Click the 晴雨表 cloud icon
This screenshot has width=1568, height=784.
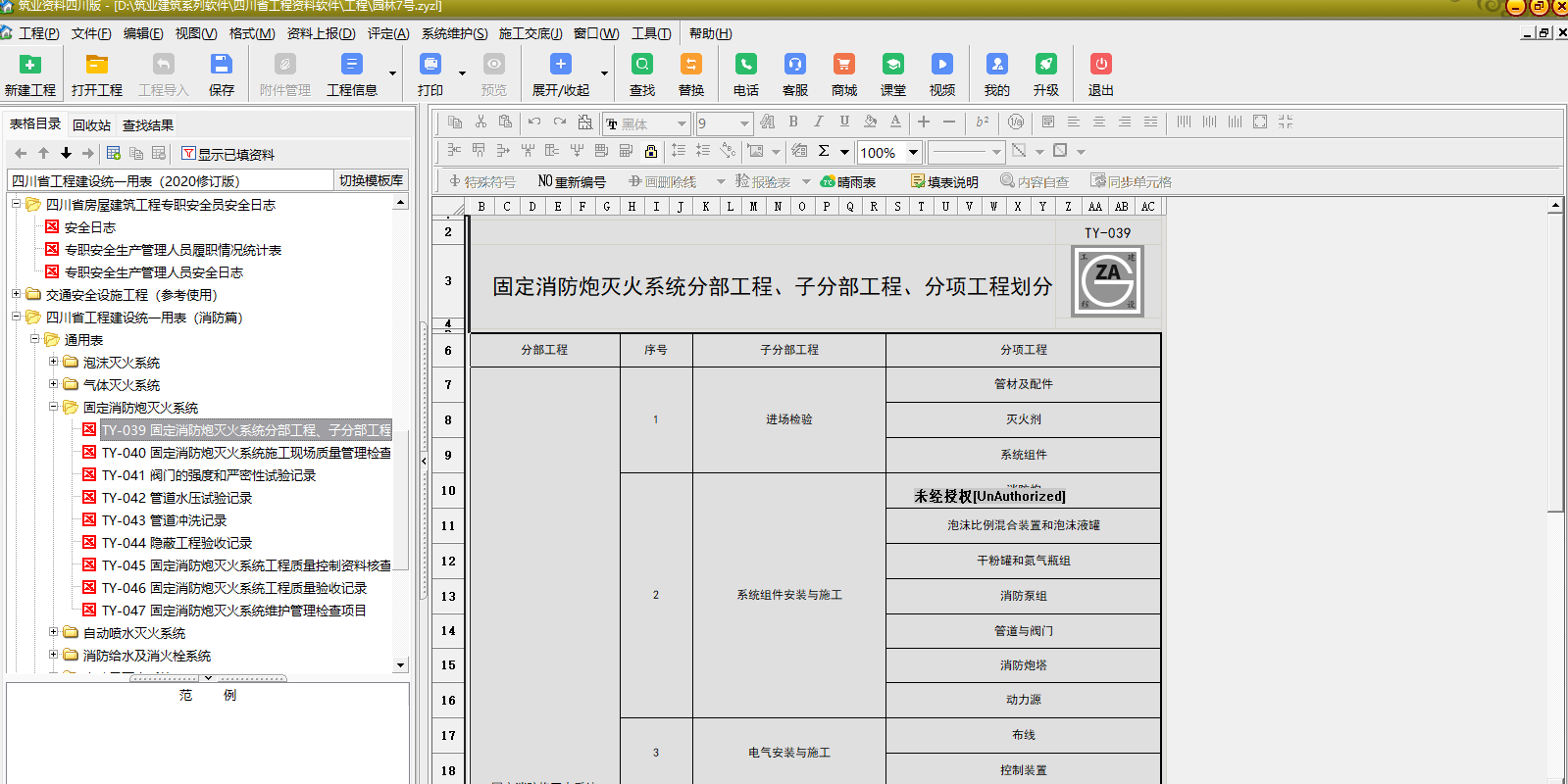848,181
